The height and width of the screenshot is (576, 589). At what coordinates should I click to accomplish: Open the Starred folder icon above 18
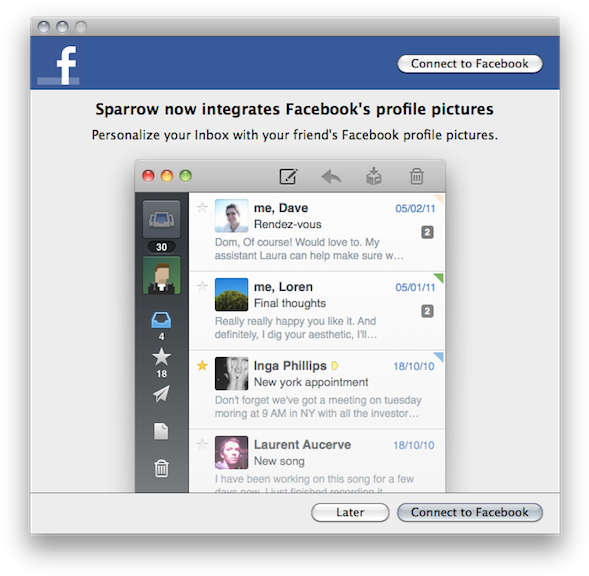coord(162,357)
